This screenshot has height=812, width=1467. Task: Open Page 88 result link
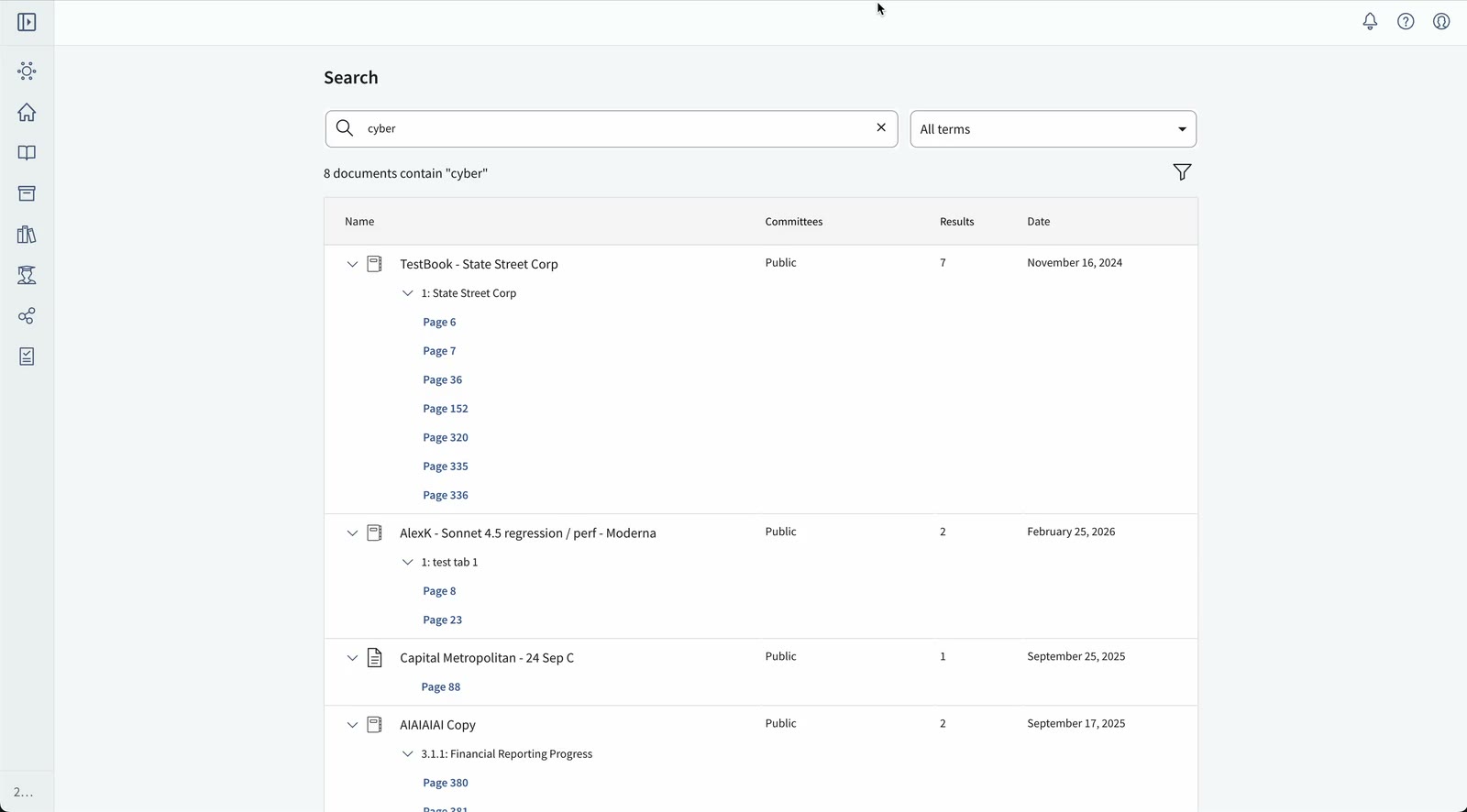pos(441,686)
